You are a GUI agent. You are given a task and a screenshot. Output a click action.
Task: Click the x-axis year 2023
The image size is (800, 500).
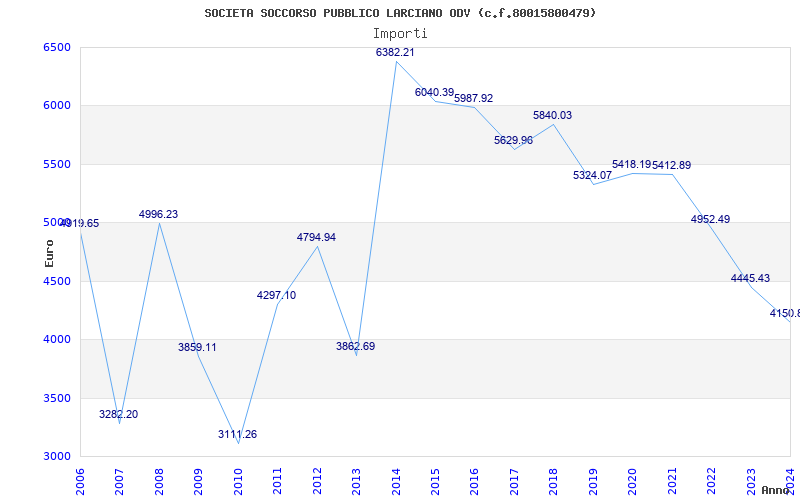point(751,481)
